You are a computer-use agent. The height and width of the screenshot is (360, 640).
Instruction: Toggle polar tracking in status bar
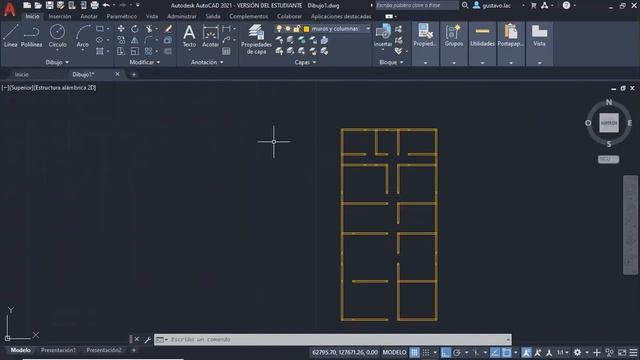point(457,352)
